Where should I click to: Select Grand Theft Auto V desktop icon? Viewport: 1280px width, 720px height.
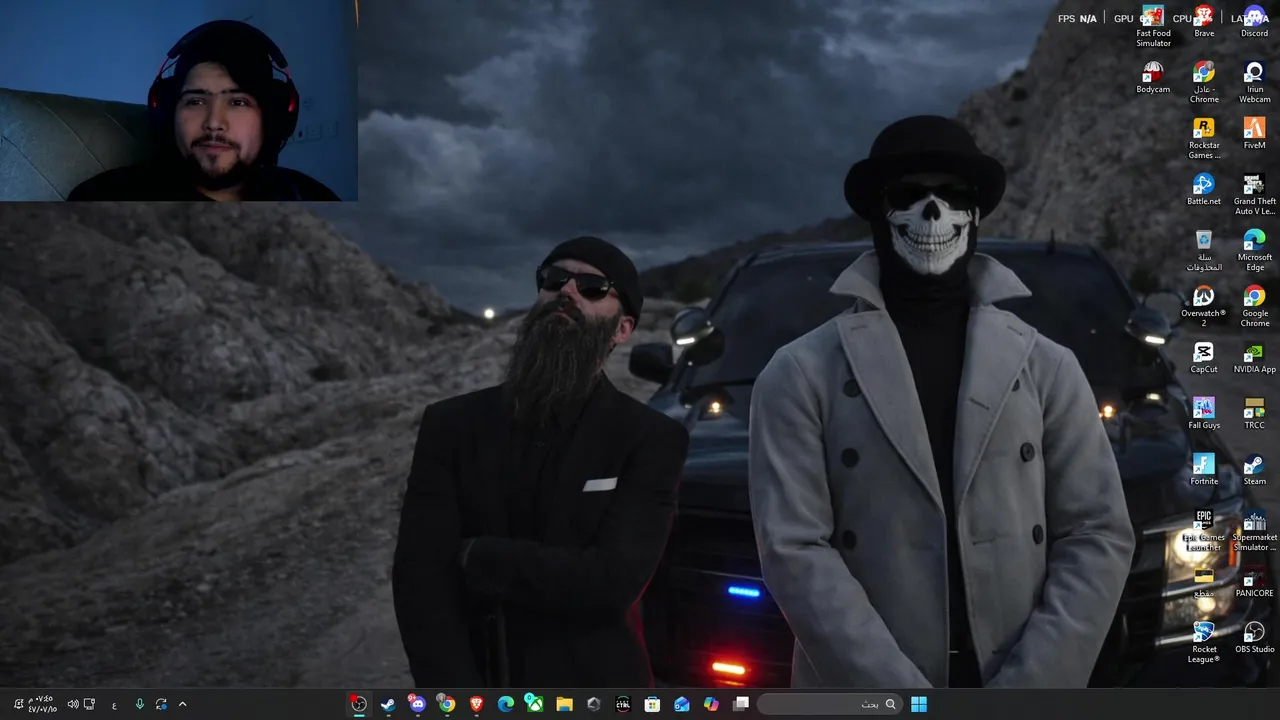[1254, 195]
